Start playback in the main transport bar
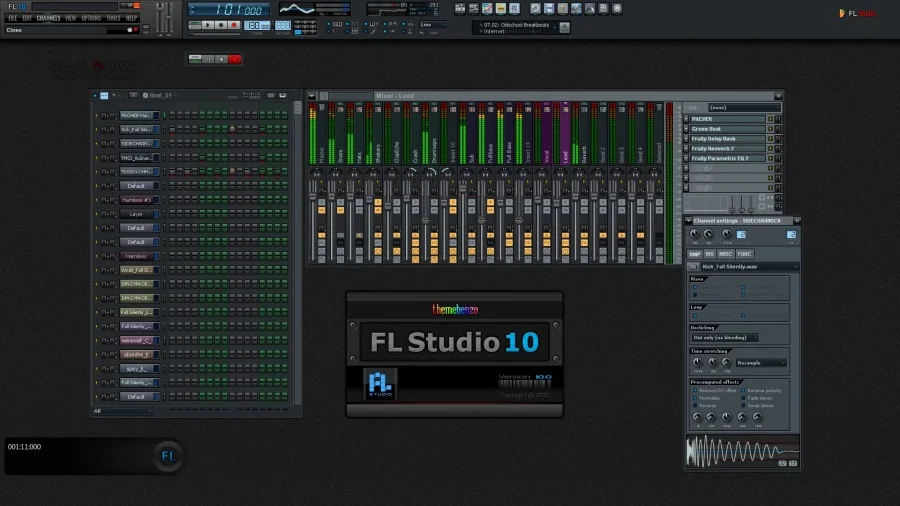 [x=208, y=25]
